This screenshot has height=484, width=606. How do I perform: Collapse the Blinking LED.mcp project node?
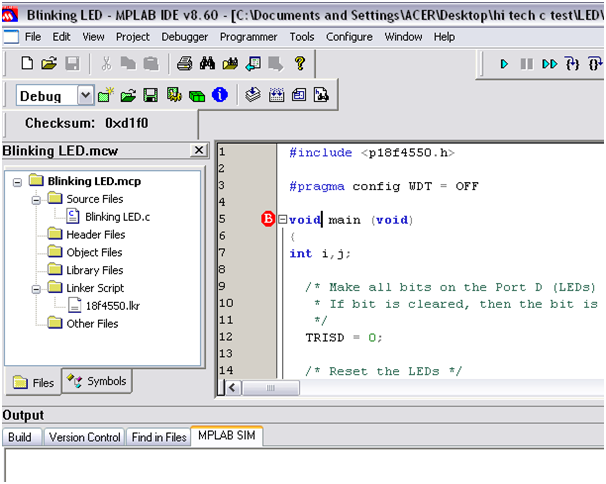click(17, 182)
